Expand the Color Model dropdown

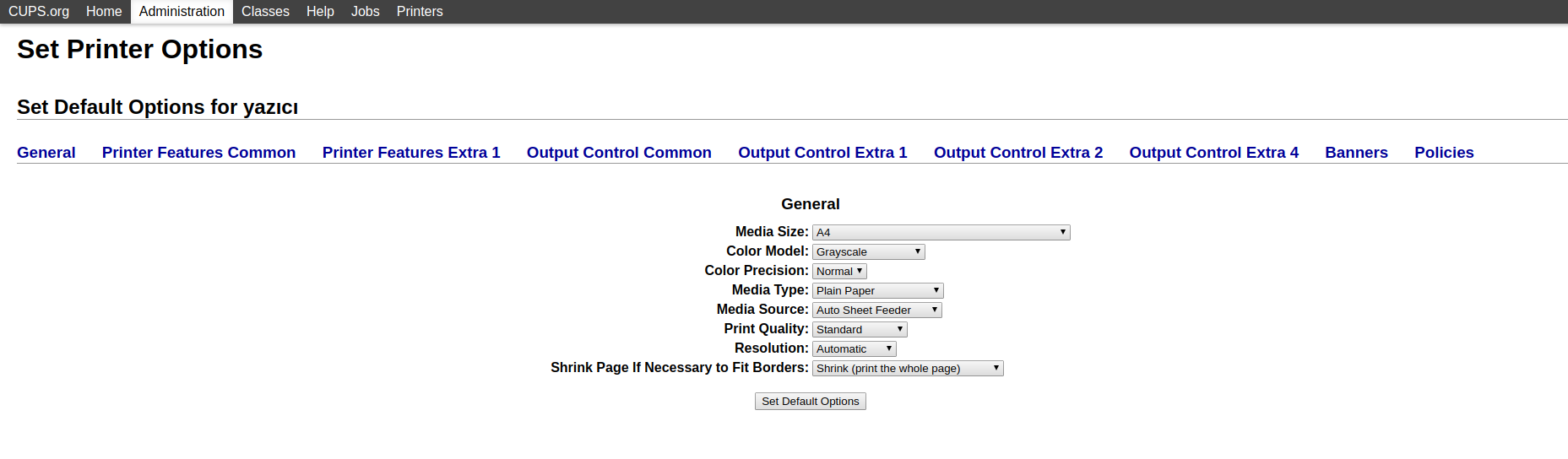point(868,251)
